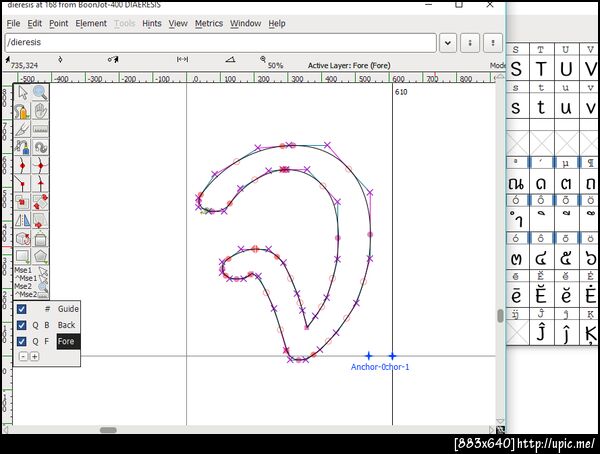Select capital U glyph in font view
This screenshot has height=454, width=600.
point(566,69)
